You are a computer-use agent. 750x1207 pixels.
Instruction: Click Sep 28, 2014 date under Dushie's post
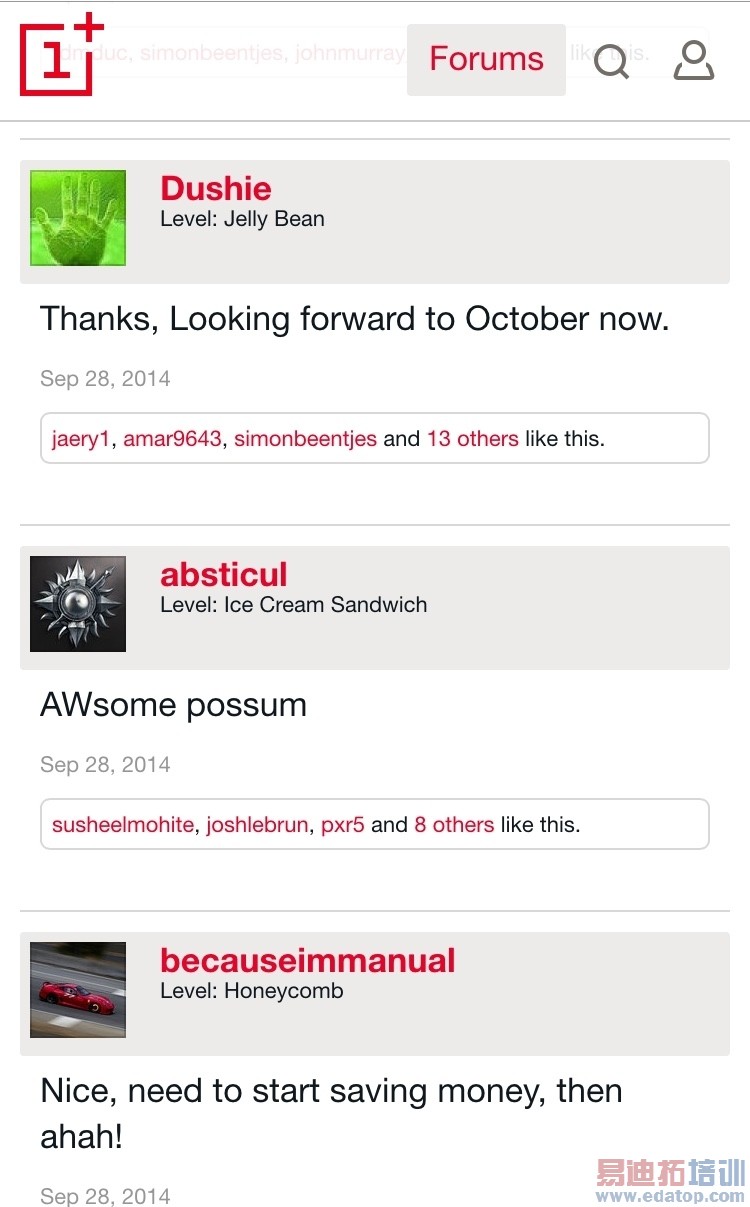[105, 379]
